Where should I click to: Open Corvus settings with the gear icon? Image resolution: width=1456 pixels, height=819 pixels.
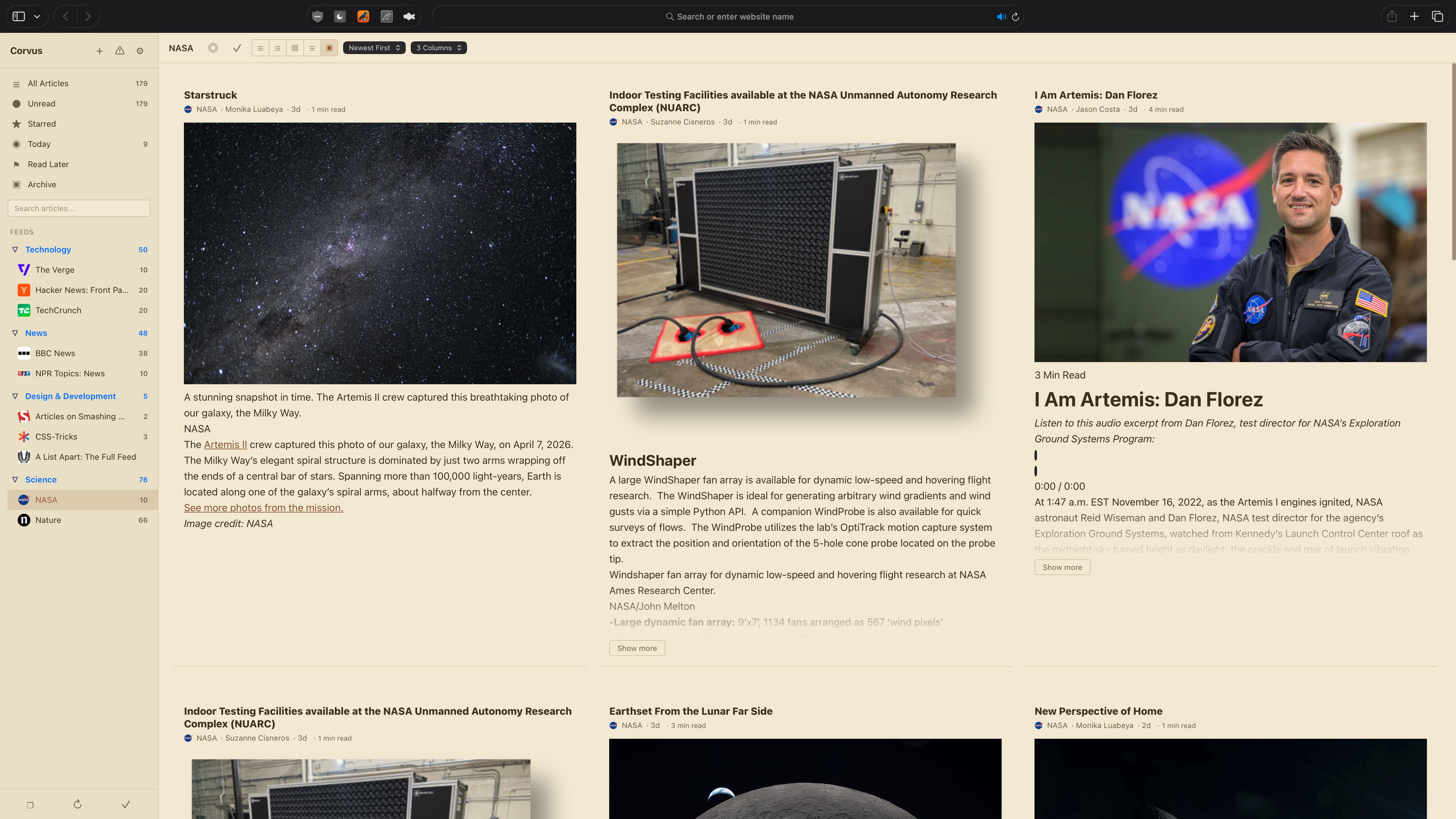click(139, 50)
